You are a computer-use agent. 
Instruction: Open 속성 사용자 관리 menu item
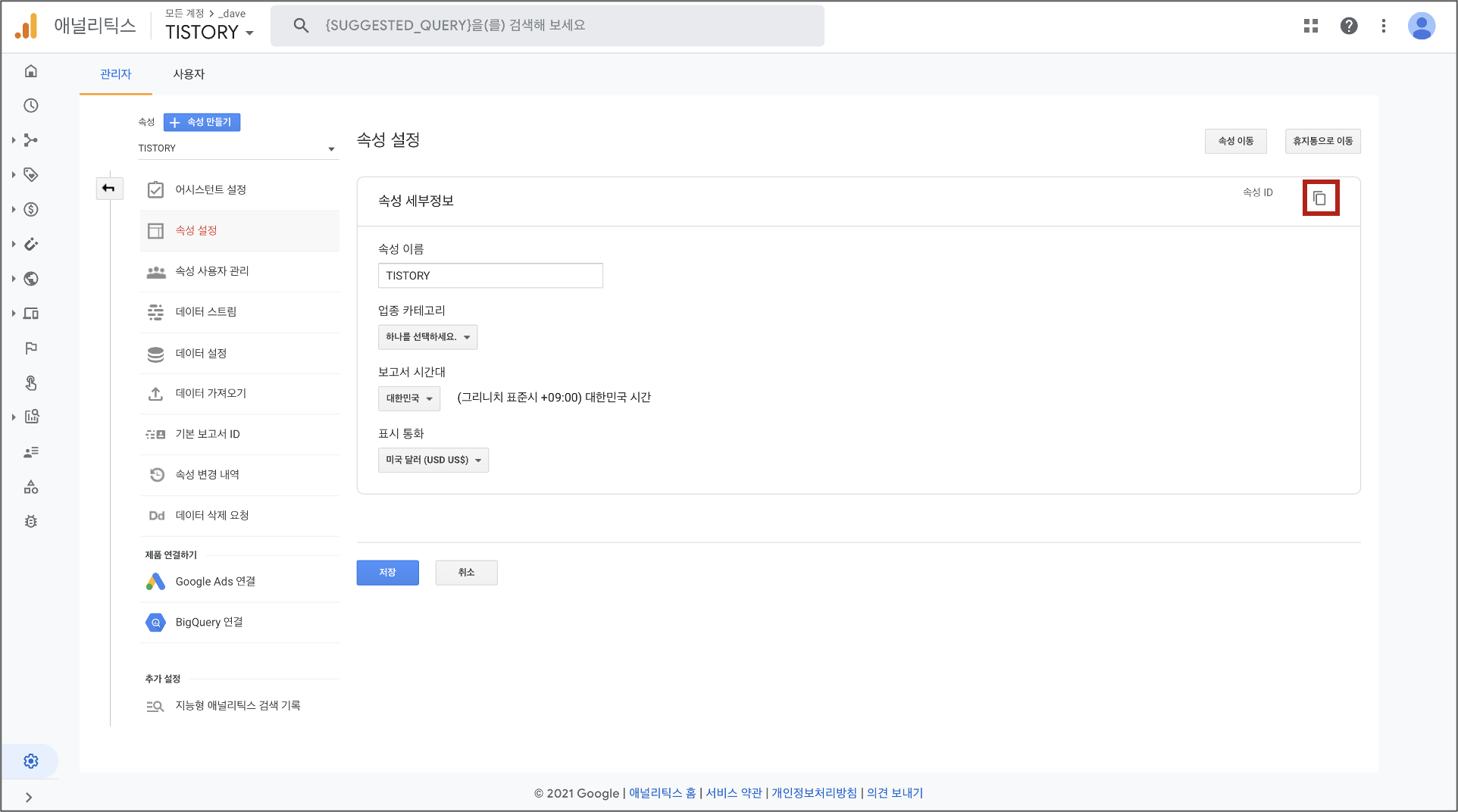[x=239, y=271]
